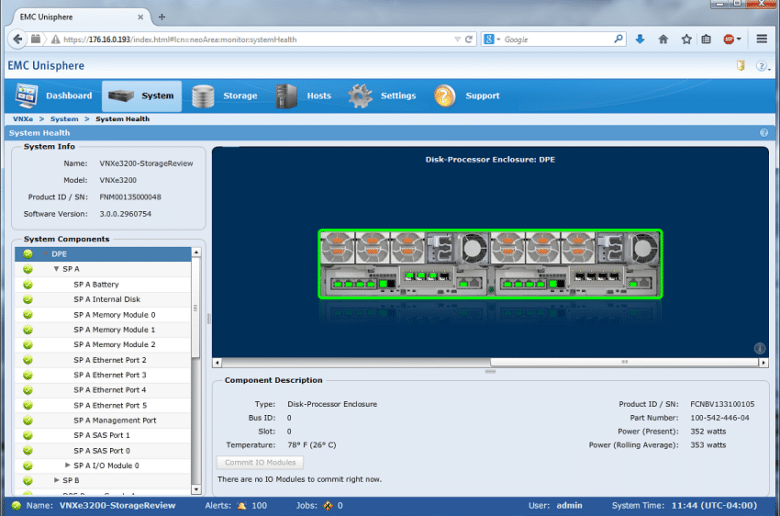Expand the SP A I/O Module 0 node

[68, 465]
